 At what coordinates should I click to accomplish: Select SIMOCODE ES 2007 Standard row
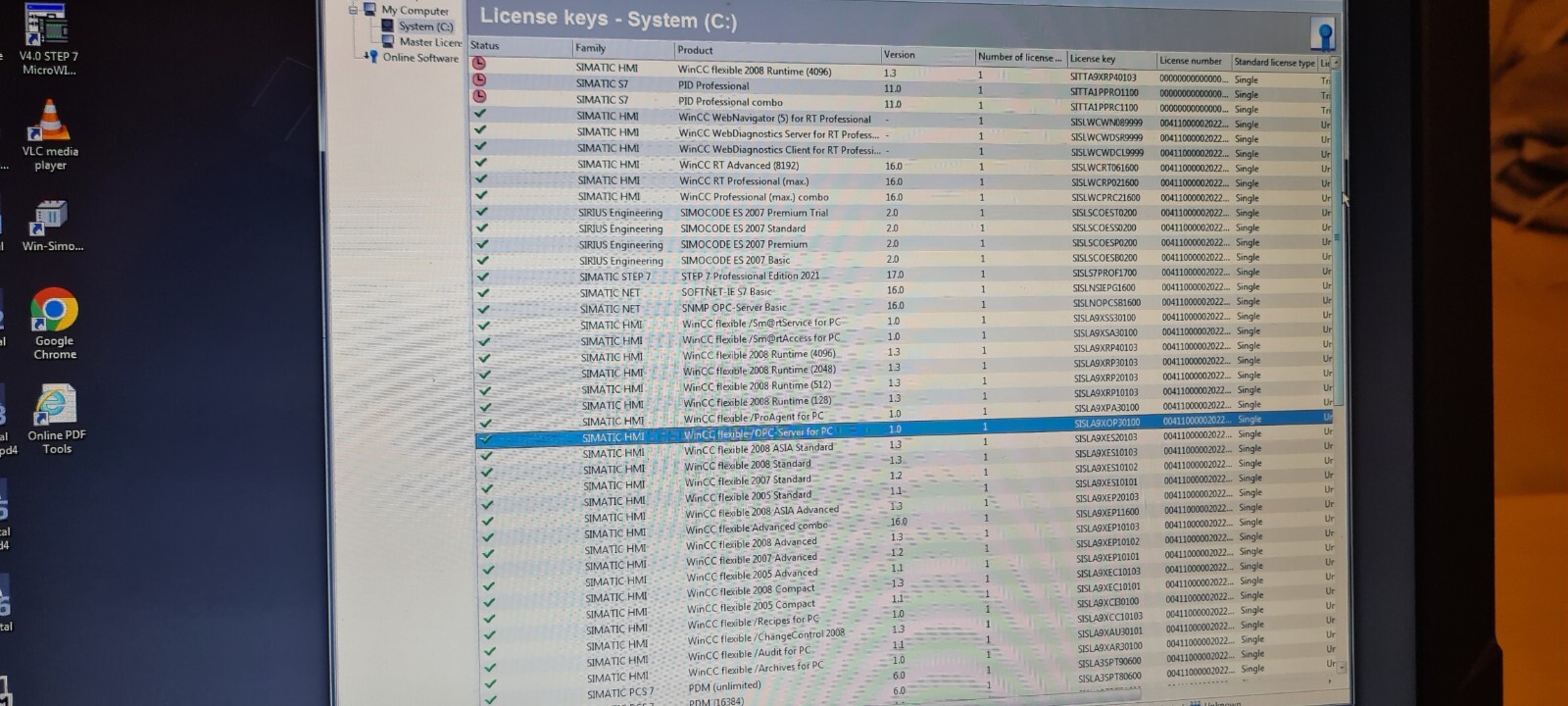click(903, 228)
